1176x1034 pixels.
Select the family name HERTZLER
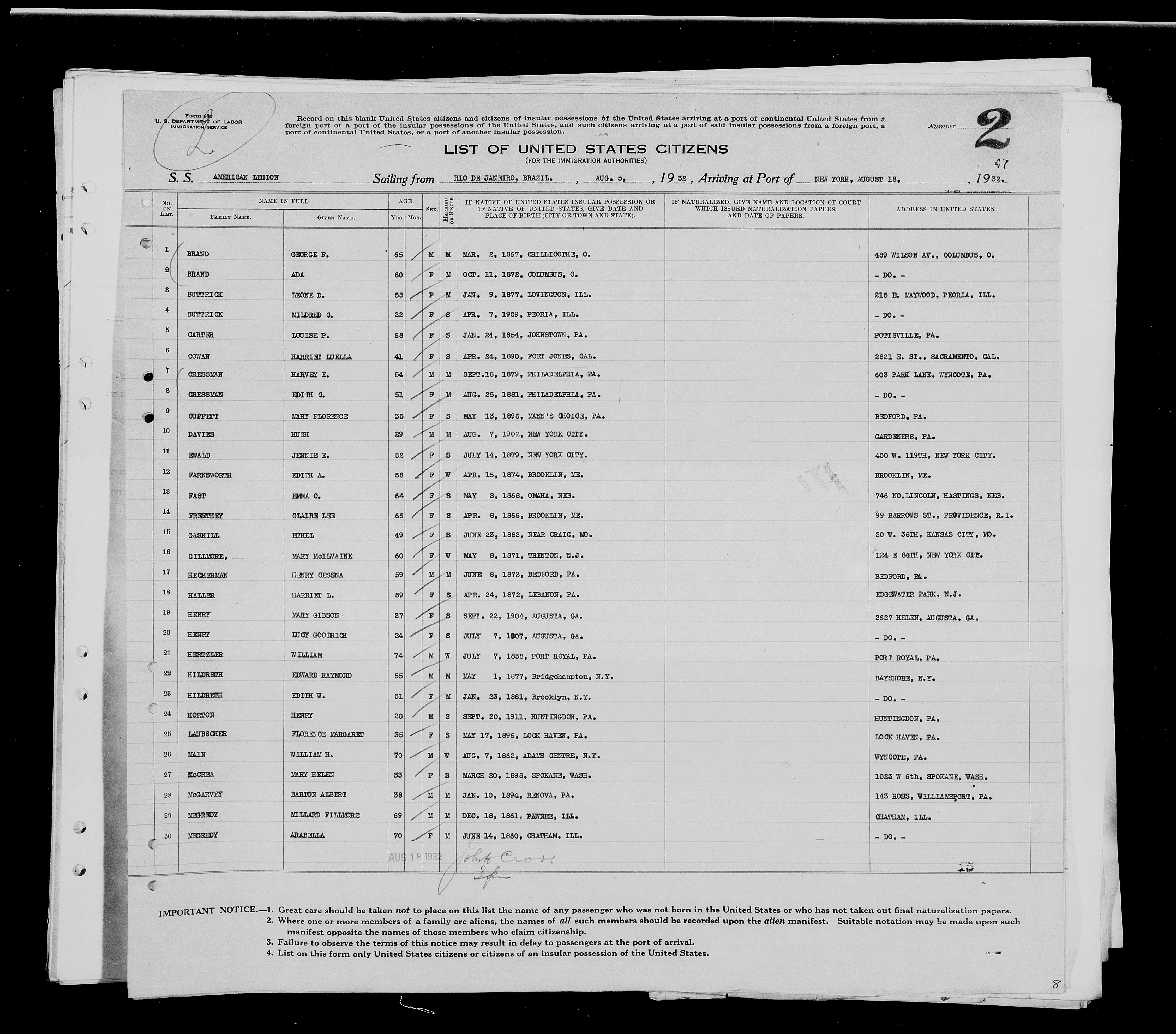(x=205, y=655)
